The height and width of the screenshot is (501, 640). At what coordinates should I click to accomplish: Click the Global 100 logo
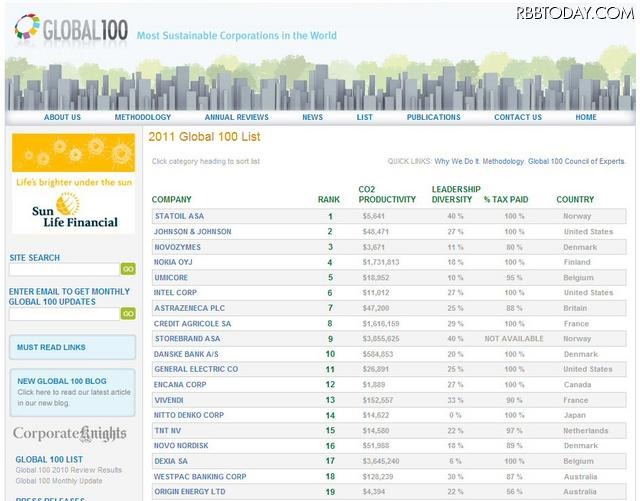[72, 28]
